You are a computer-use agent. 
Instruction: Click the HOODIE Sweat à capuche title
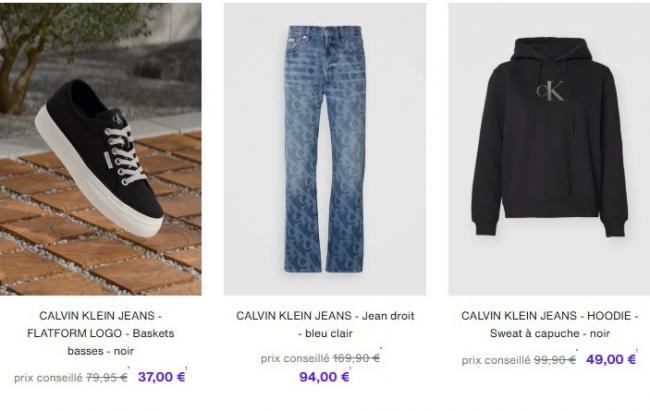click(x=550, y=324)
